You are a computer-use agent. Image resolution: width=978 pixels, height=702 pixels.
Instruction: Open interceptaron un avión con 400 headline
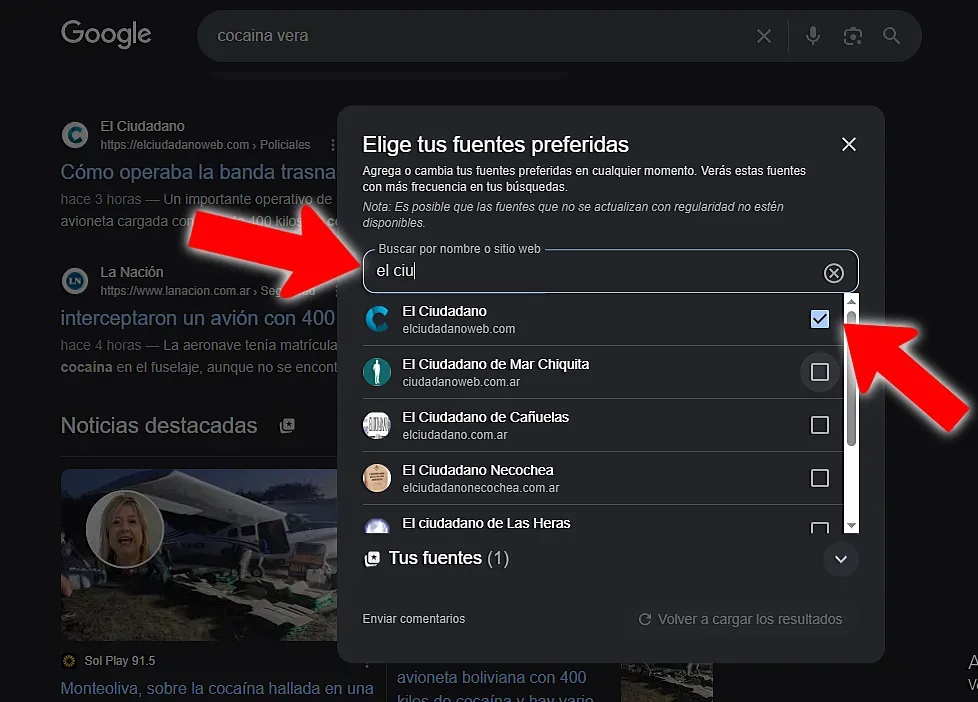[198, 318]
